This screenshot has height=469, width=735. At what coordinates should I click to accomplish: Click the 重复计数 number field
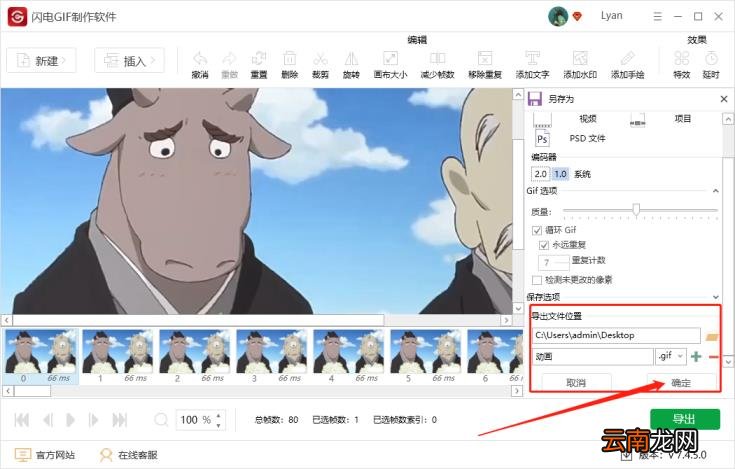click(x=554, y=263)
